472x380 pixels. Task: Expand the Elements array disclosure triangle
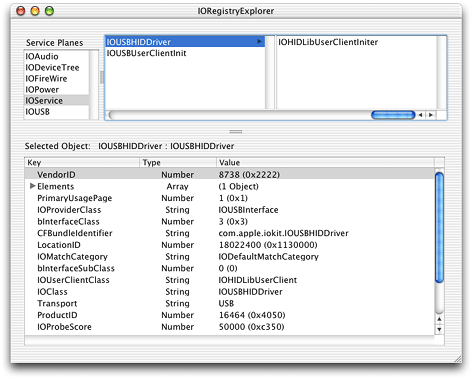coord(32,186)
